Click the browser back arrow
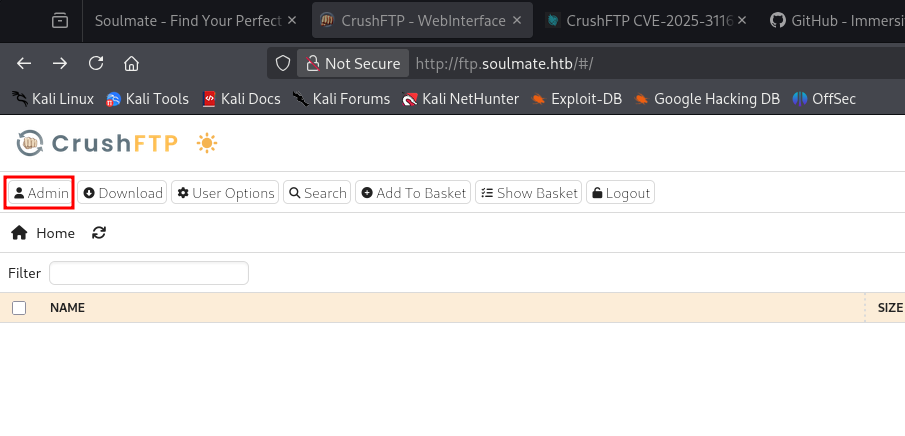Viewport: 905px width, 436px height. (x=24, y=63)
